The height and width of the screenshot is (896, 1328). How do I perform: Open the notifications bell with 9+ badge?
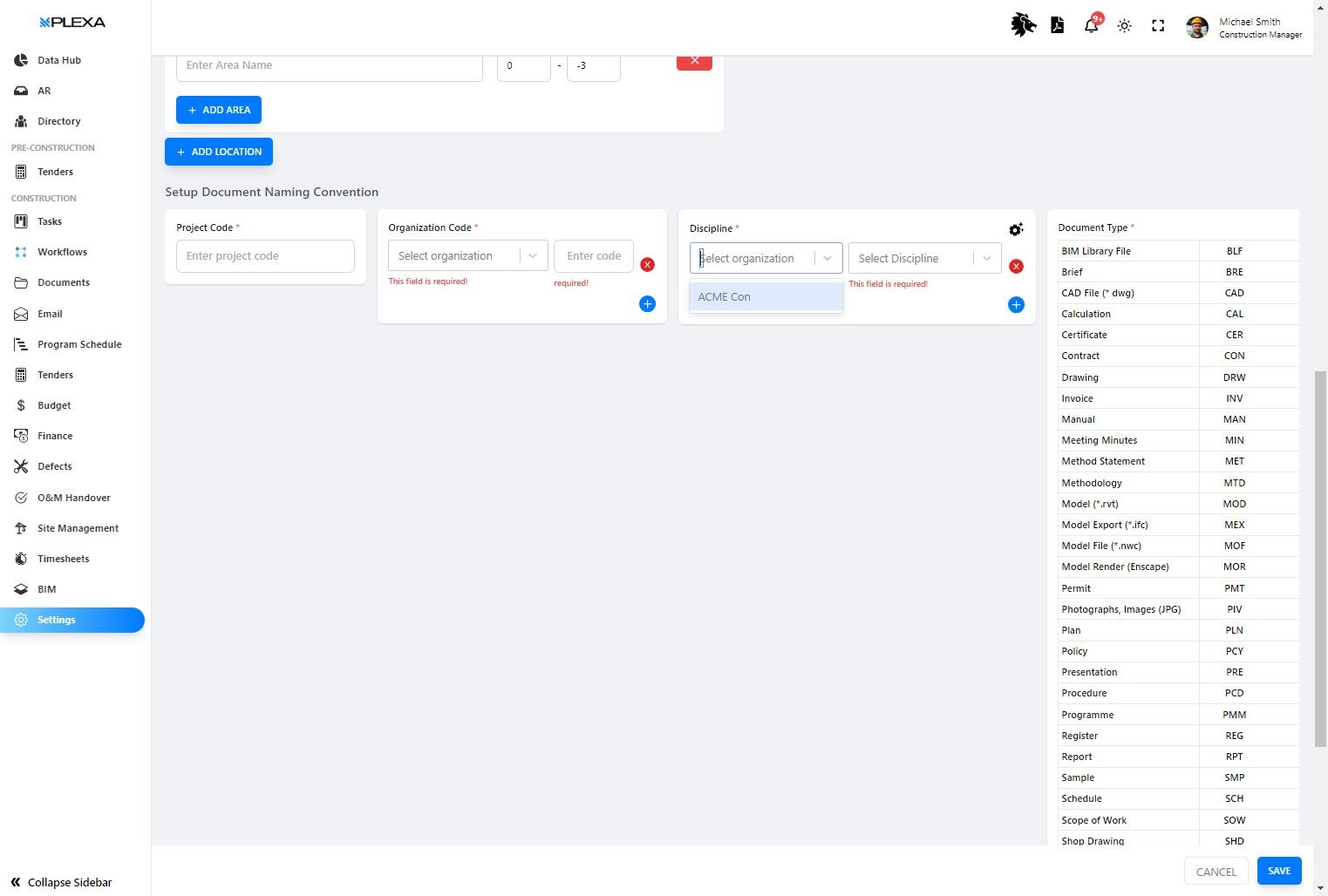coord(1090,25)
